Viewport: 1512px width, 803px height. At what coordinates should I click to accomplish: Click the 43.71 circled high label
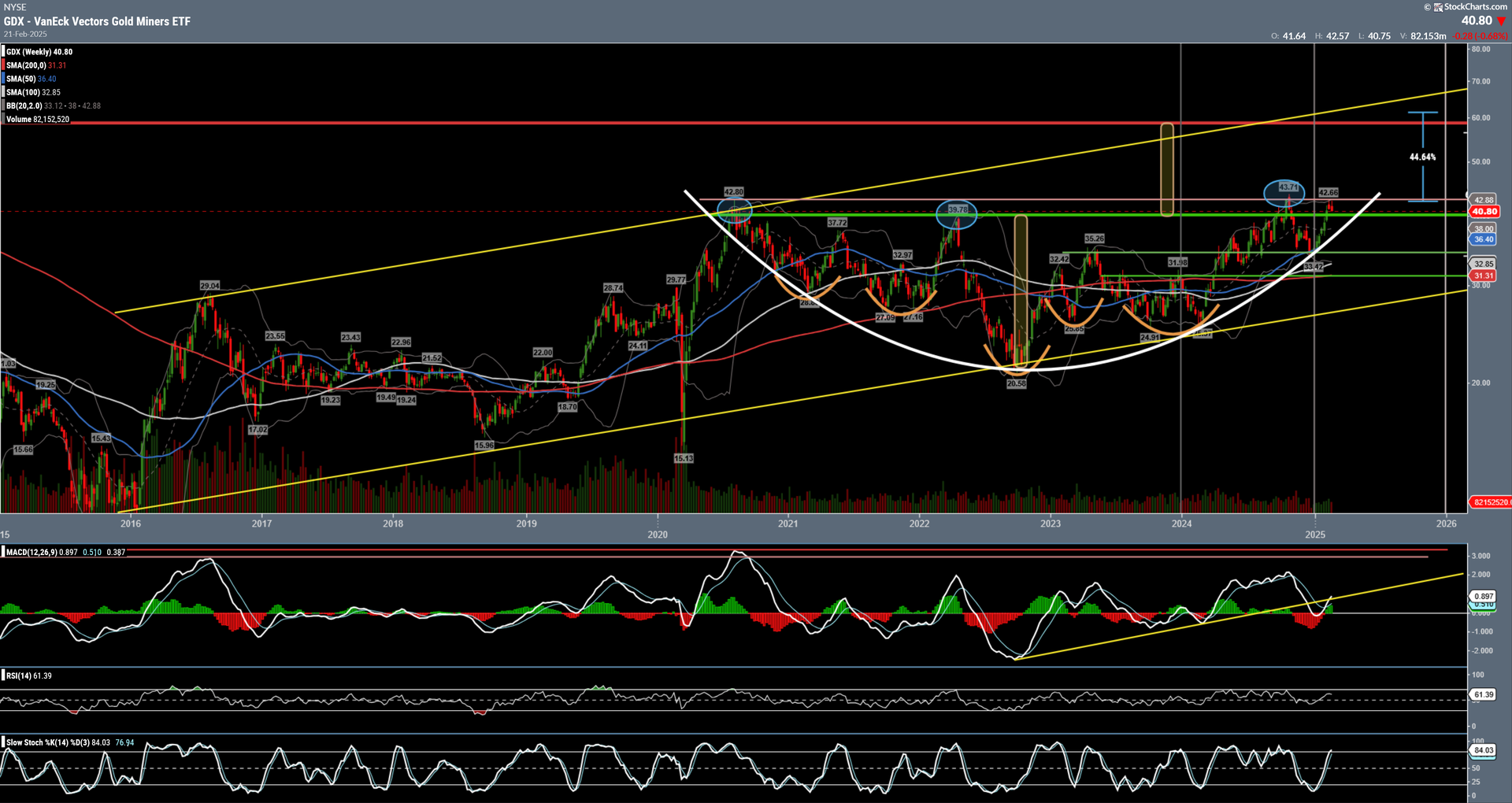coord(1288,187)
